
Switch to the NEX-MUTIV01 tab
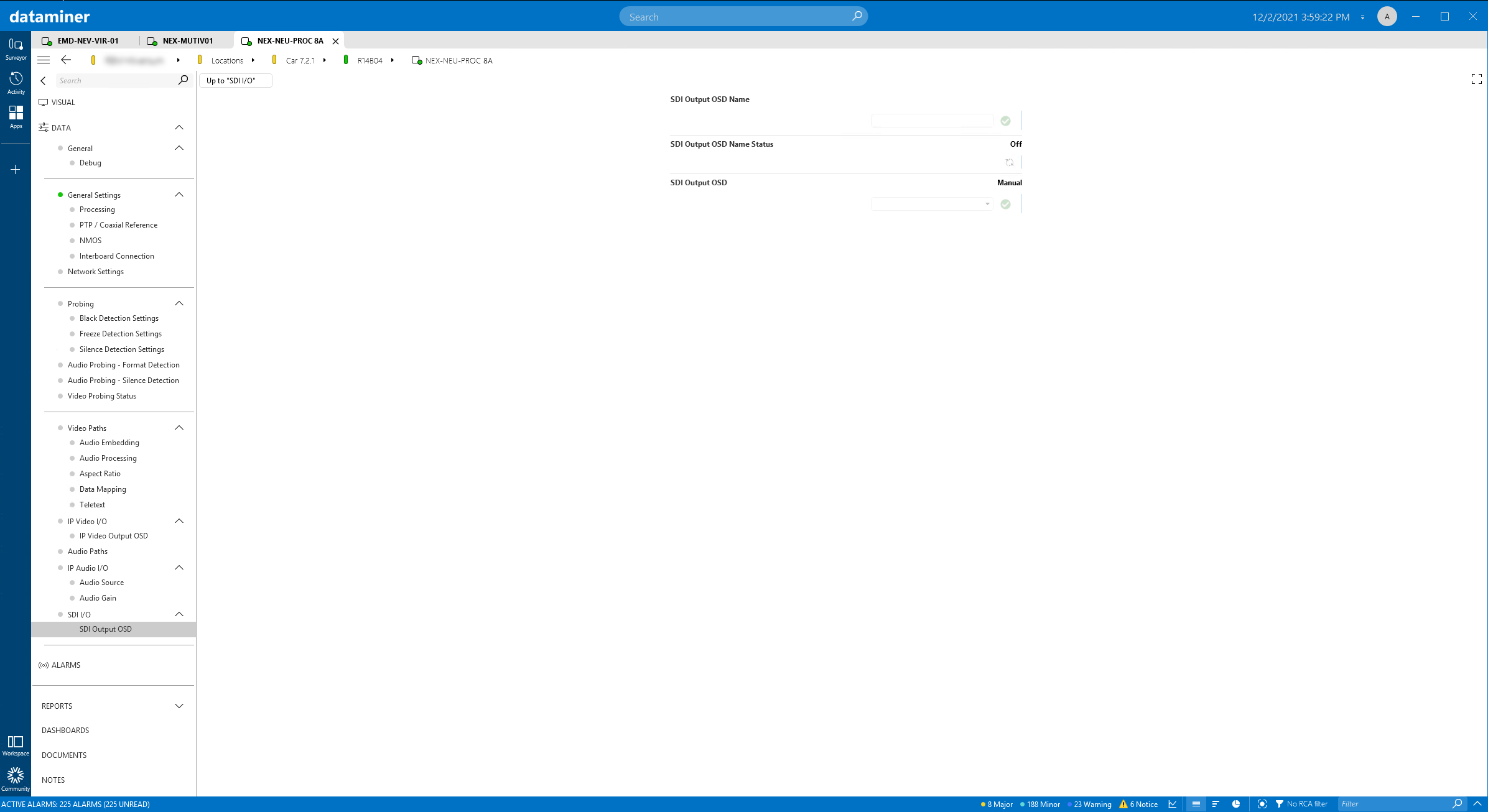click(188, 41)
